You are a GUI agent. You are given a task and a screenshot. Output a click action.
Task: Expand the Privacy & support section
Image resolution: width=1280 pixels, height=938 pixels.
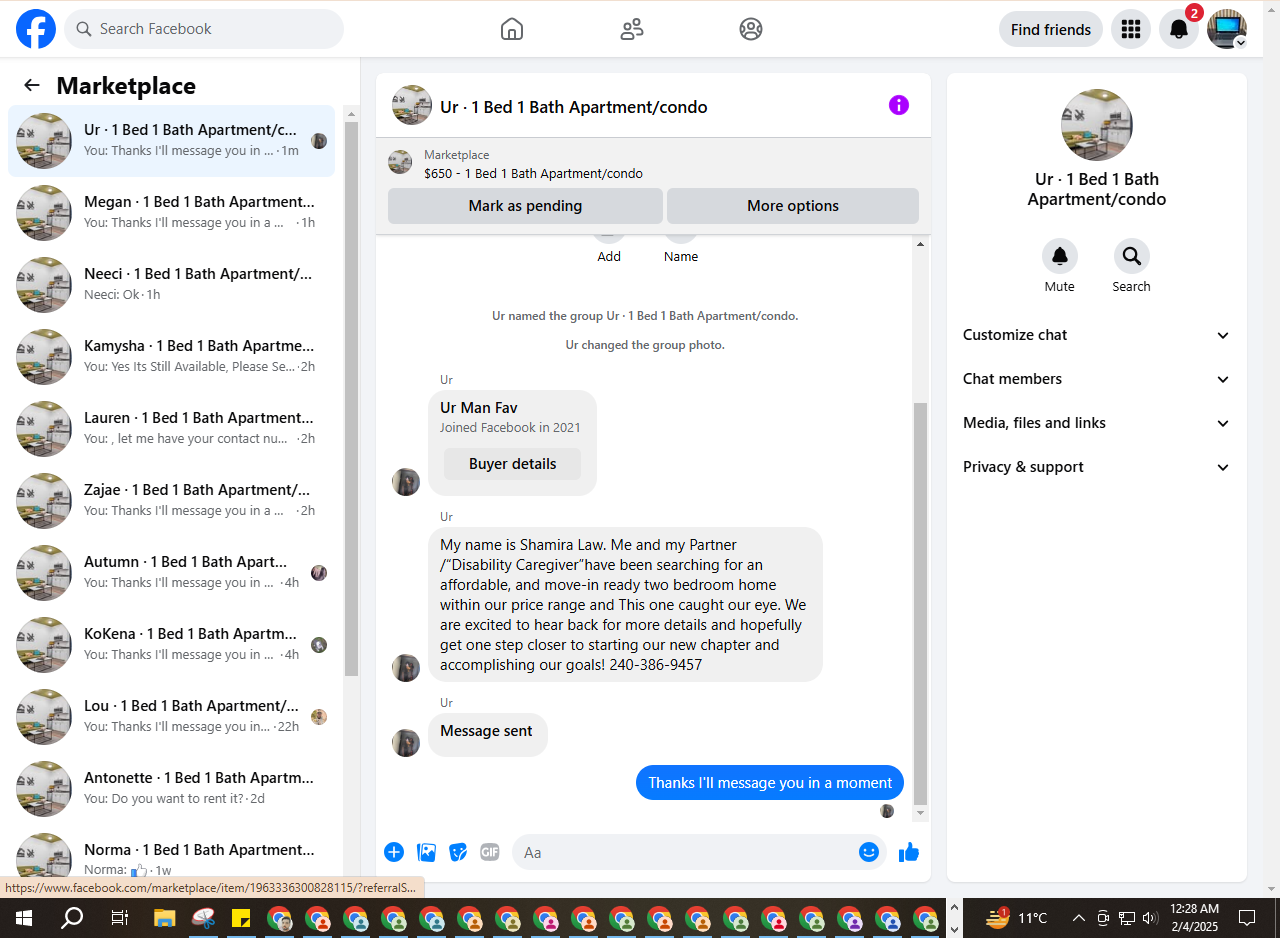tap(1097, 467)
